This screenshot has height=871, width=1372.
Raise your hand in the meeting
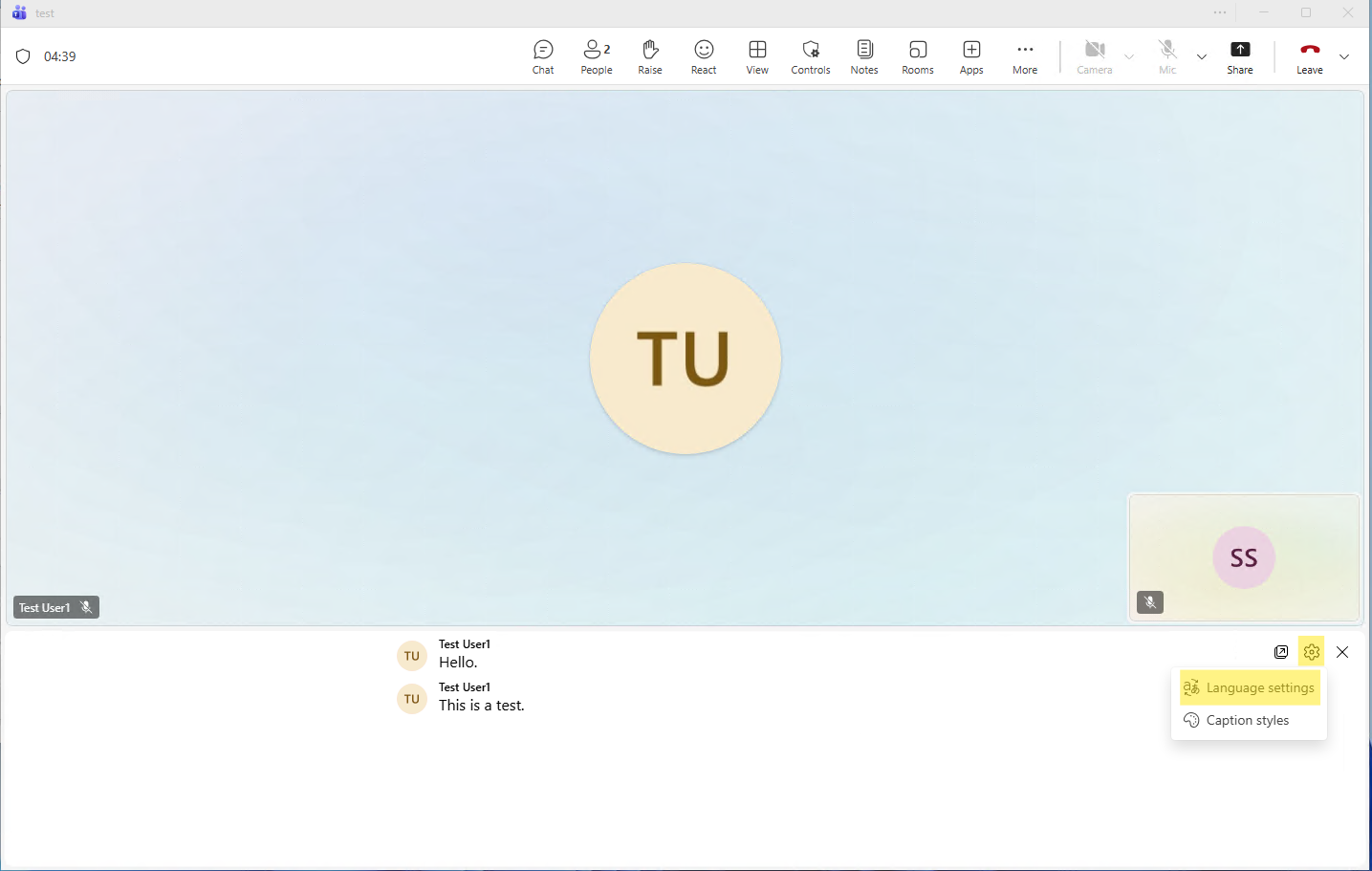click(x=650, y=56)
